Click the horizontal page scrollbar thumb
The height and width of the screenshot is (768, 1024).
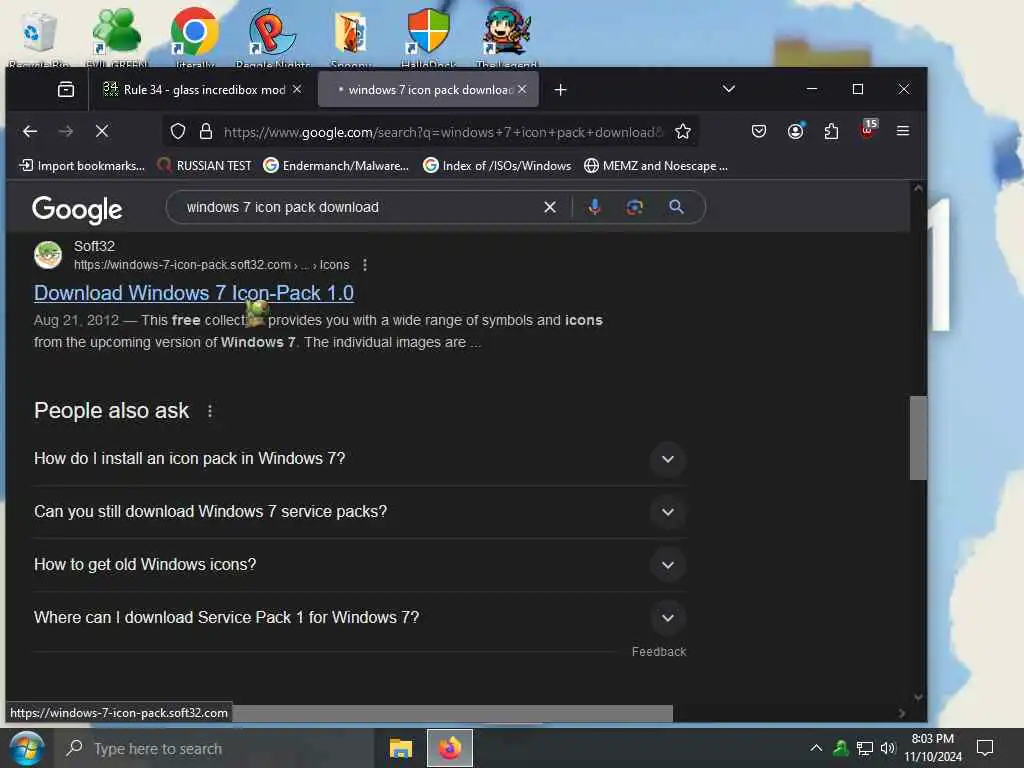[x=451, y=713]
